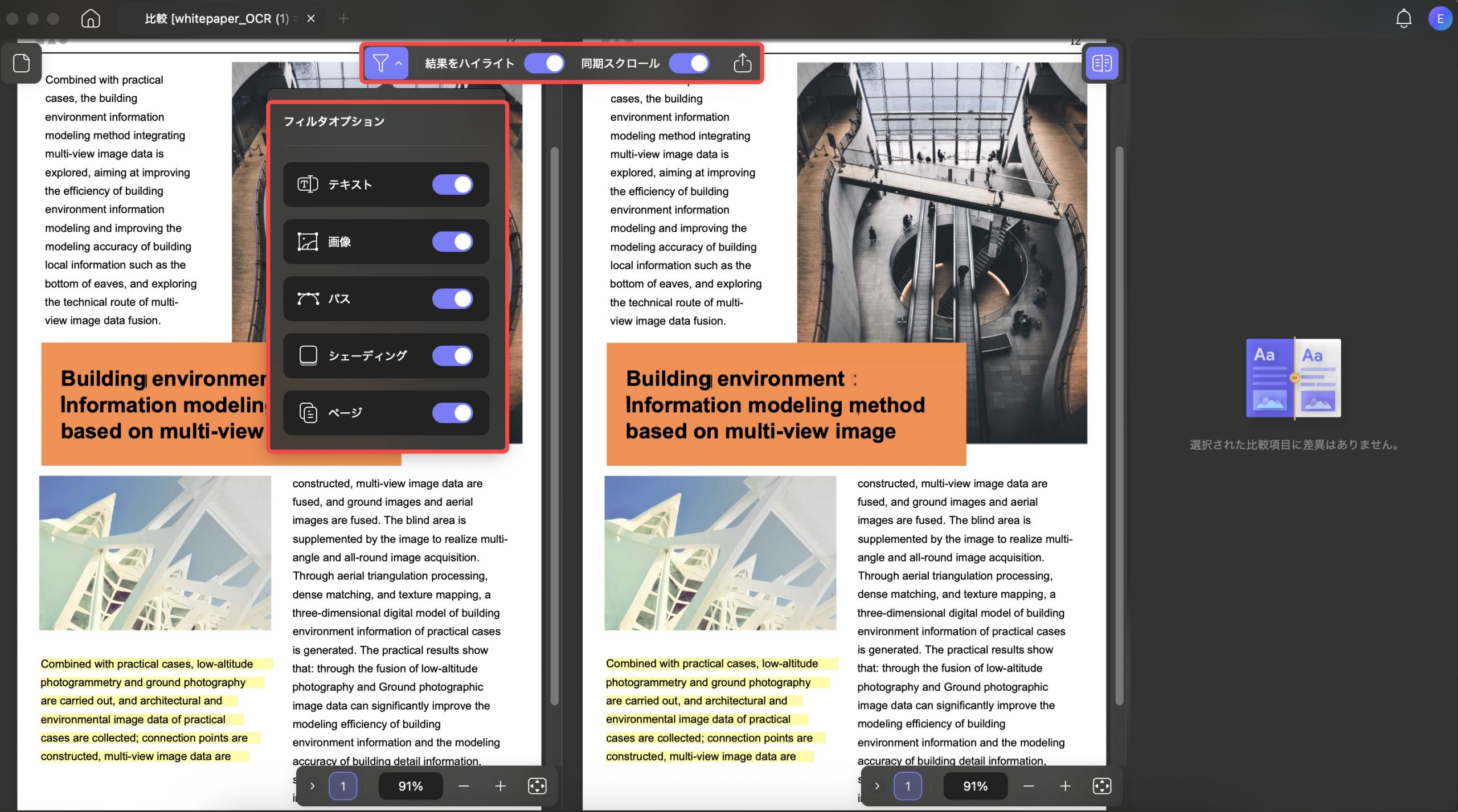Click the left document's vertical scrollbar

tap(555, 426)
